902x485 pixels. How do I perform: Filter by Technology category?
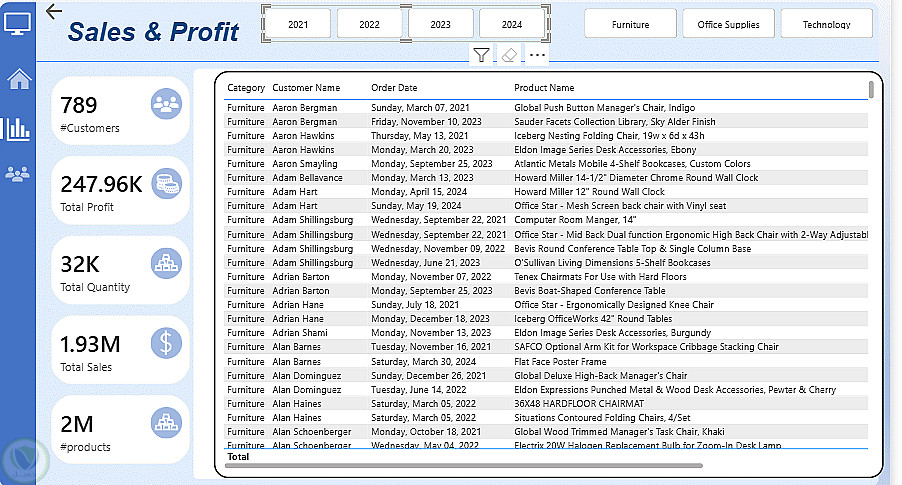(x=827, y=24)
